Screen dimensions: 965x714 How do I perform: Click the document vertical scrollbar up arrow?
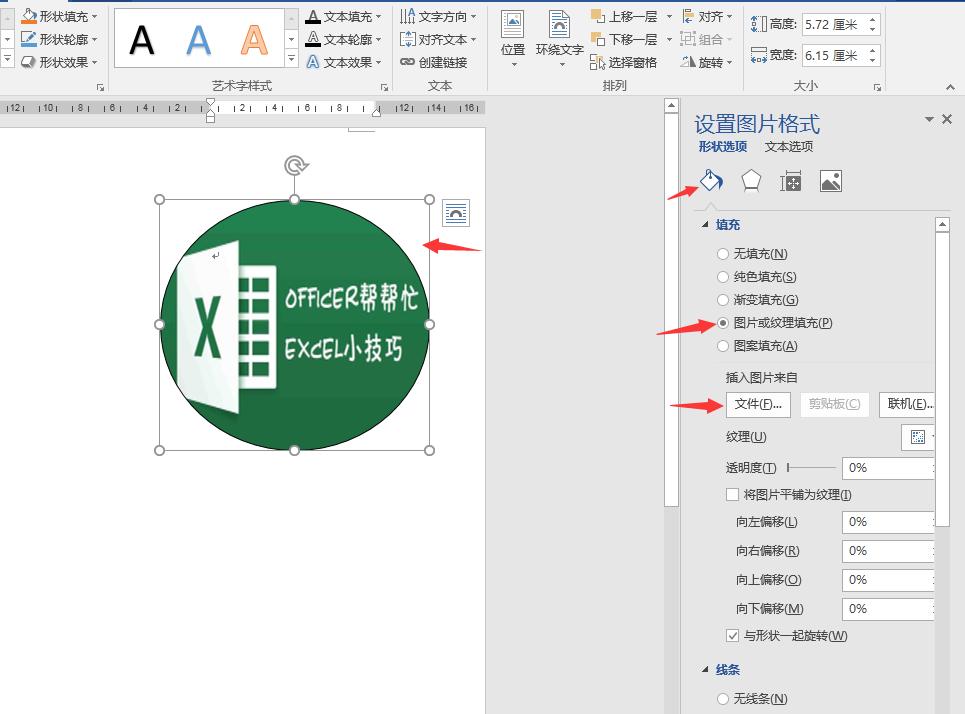click(671, 105)
